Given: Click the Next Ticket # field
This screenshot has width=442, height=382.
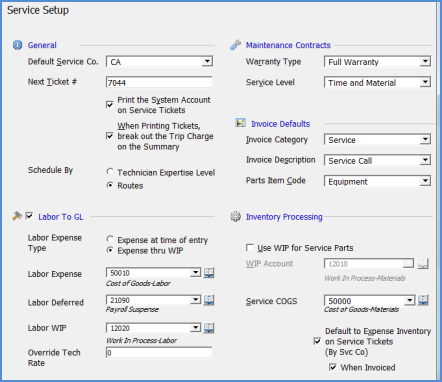Looking at the screenshot, I should (x=159, y=82).
